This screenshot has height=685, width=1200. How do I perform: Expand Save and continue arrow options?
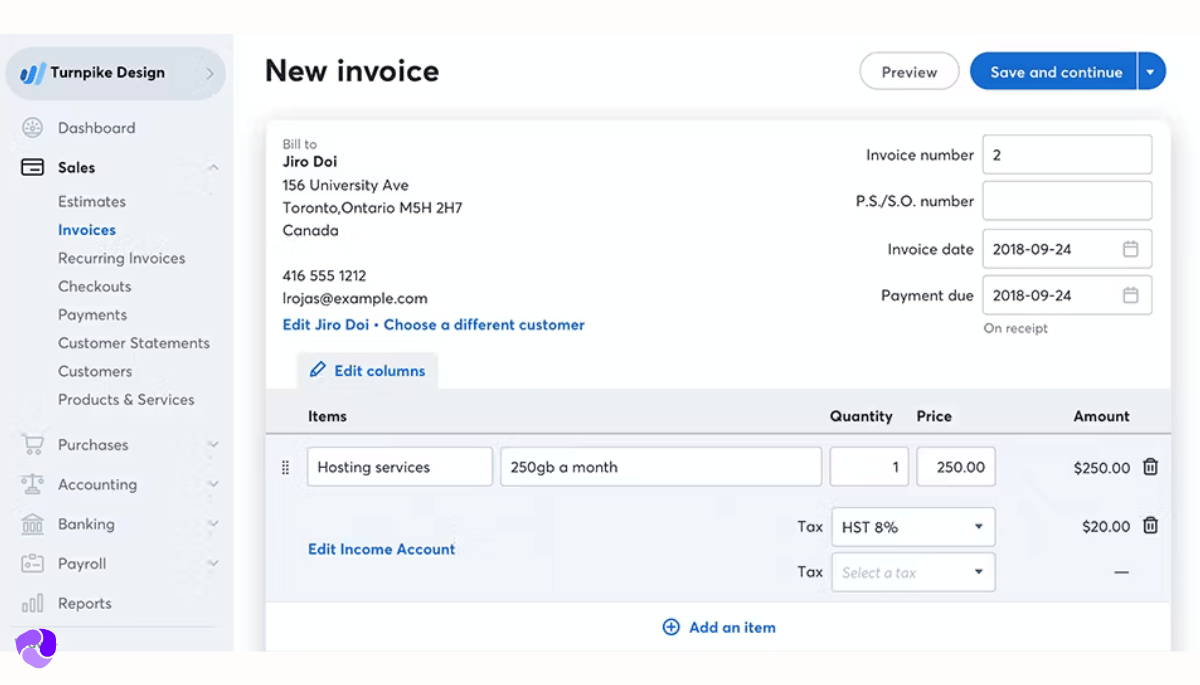1151,72
